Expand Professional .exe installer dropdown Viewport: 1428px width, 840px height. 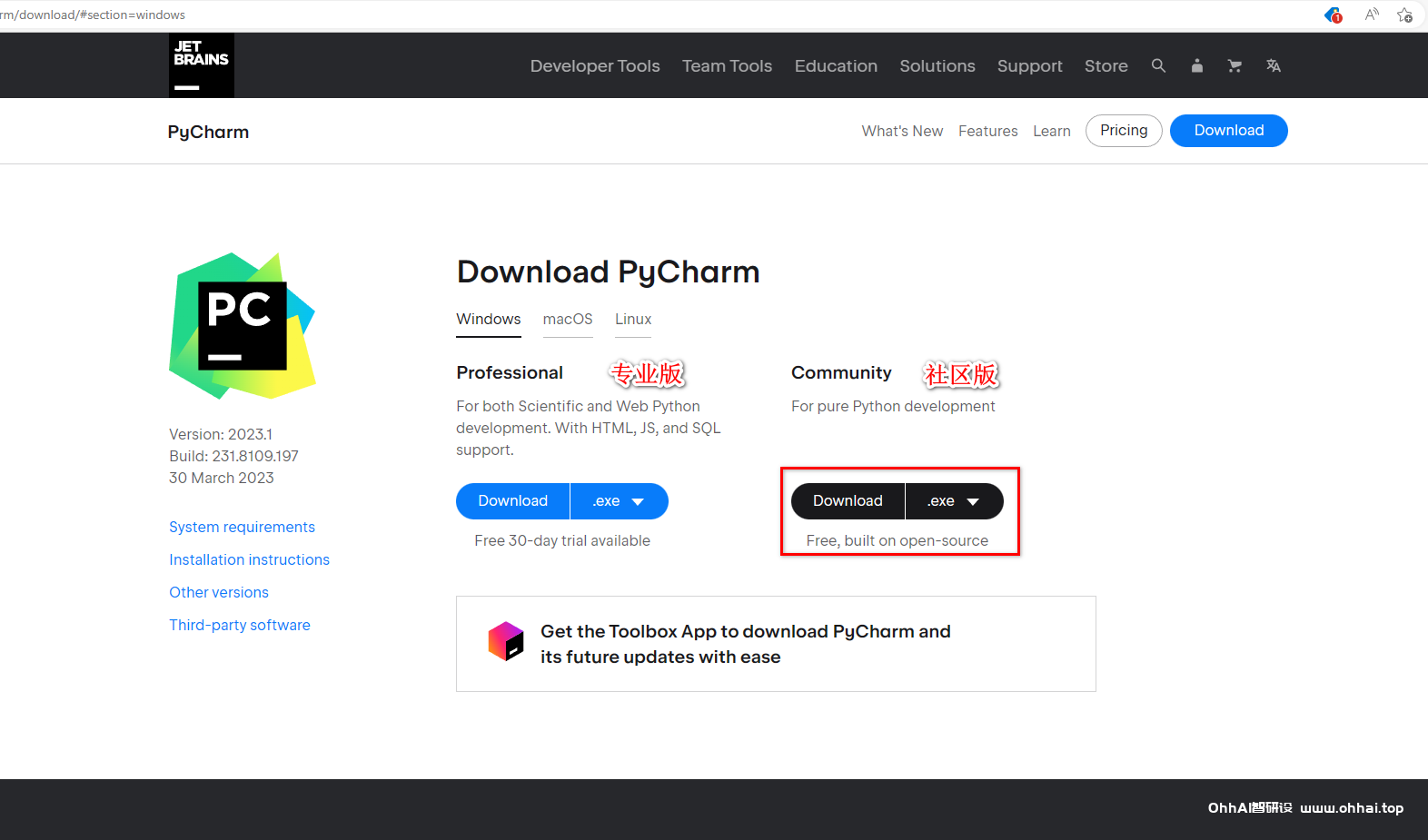tap(620, 501)
